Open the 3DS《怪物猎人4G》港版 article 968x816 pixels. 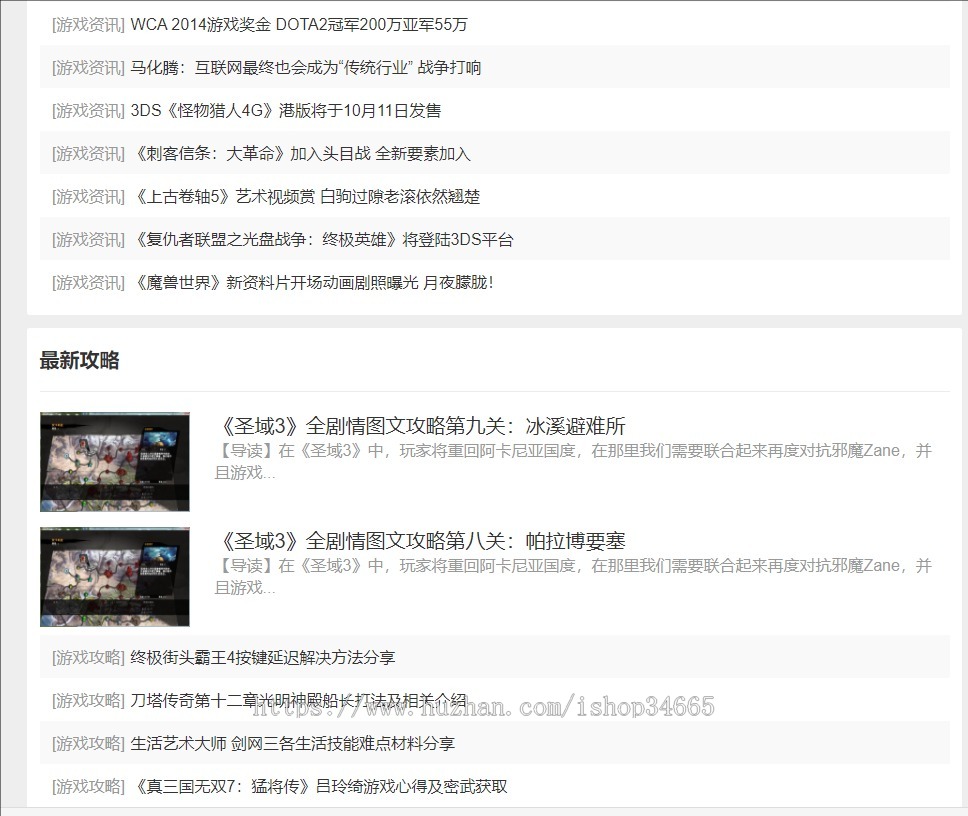coord(286,110)
